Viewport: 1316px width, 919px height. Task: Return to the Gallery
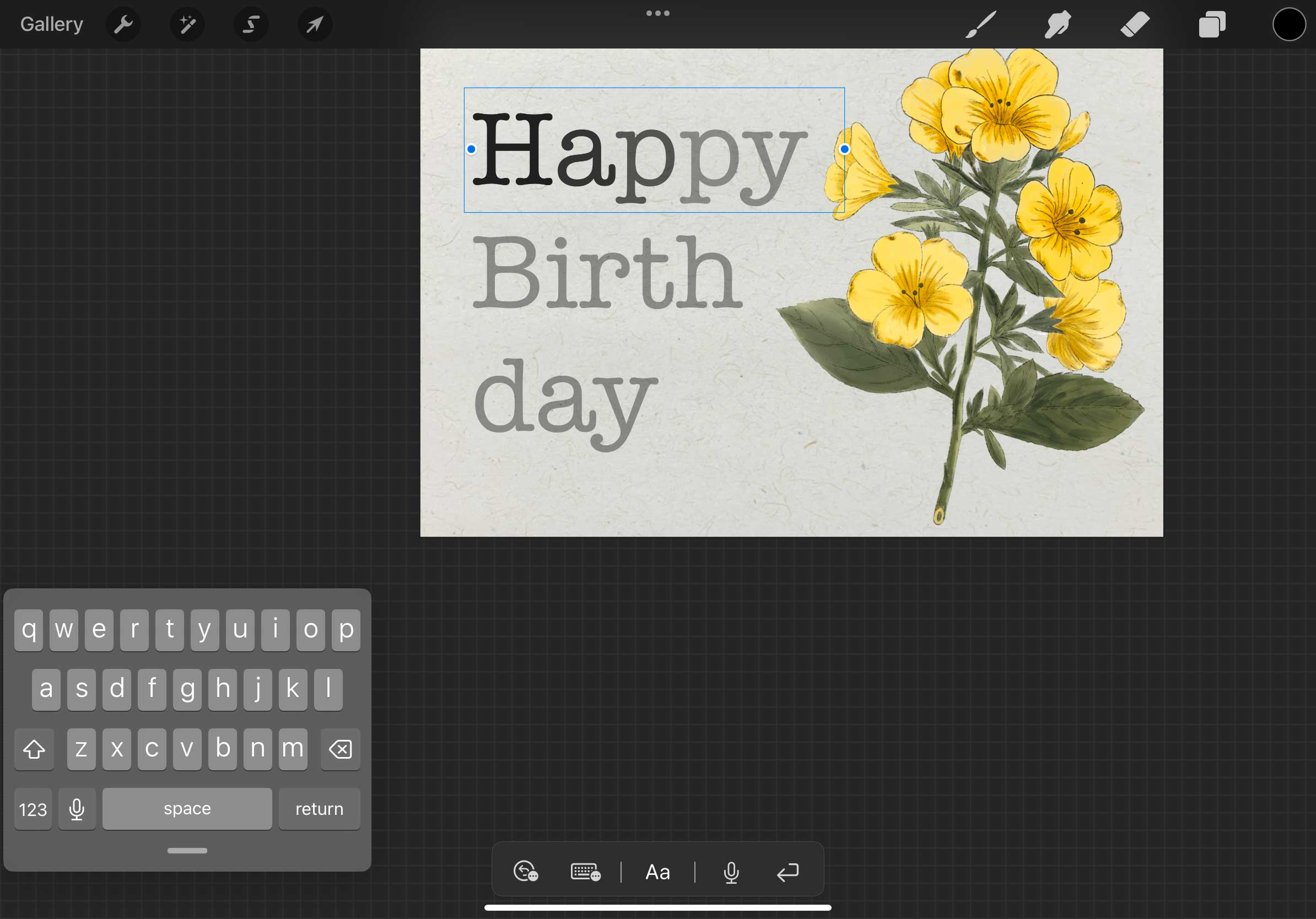pos(52,25)
